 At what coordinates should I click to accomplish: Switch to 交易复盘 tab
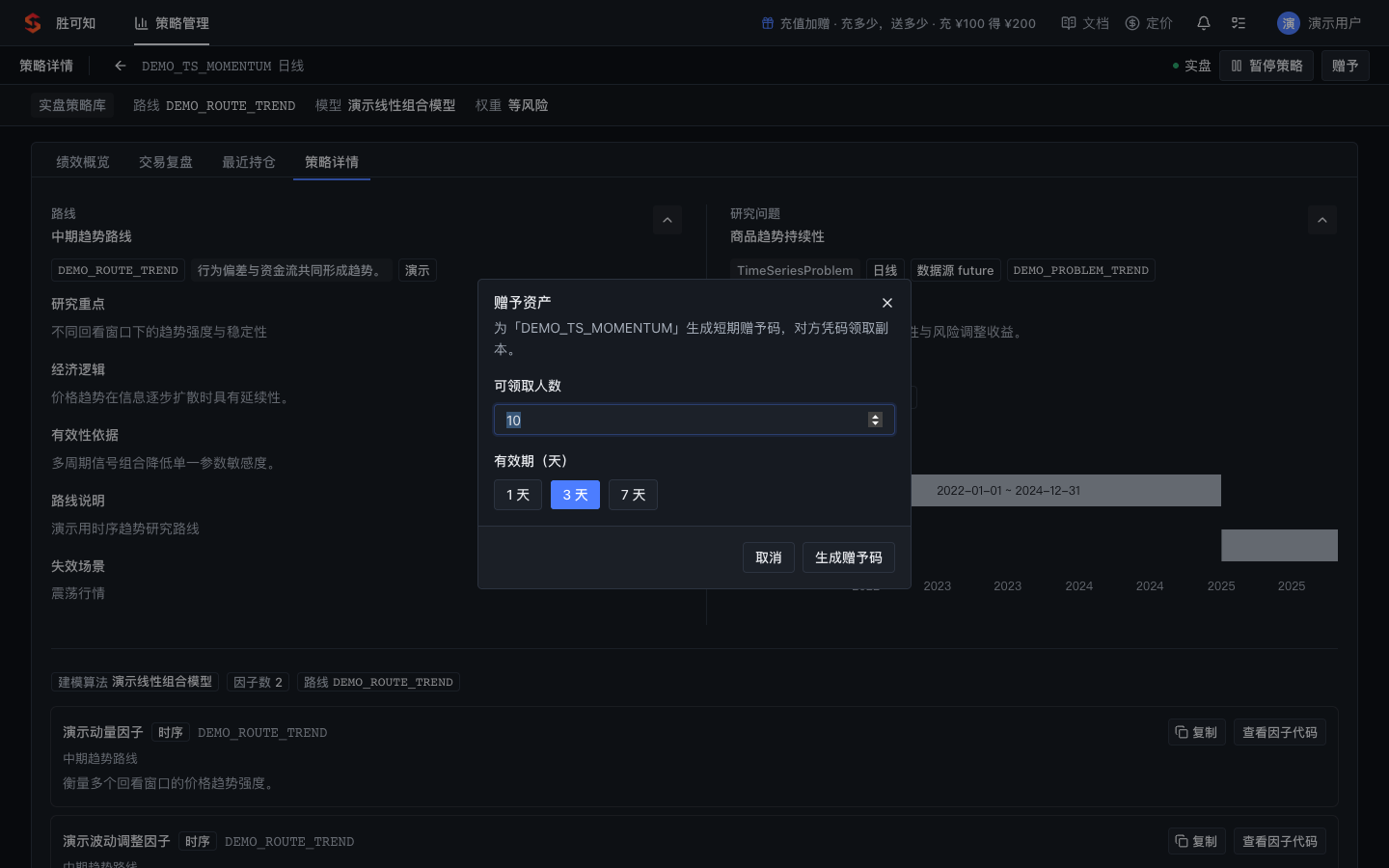166,162
